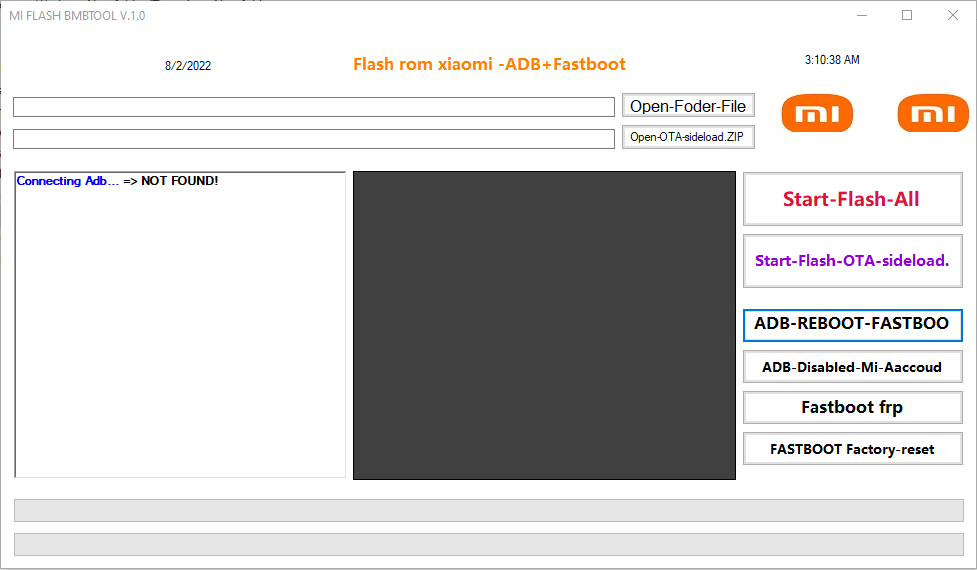Click the Open-OTA-sideload.ZIP button
Image resolution: width=977 pixels, height=570 pixels.
pos(688,137)
